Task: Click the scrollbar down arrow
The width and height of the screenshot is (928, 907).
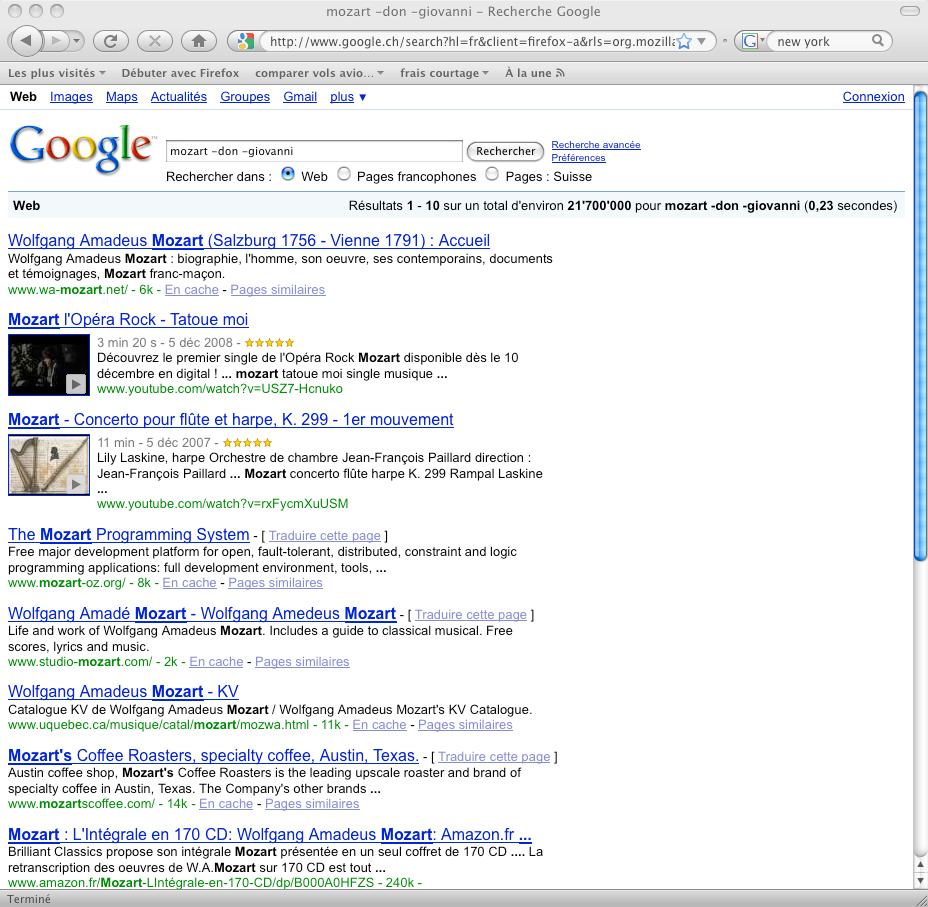Action: tap(920, 880)
